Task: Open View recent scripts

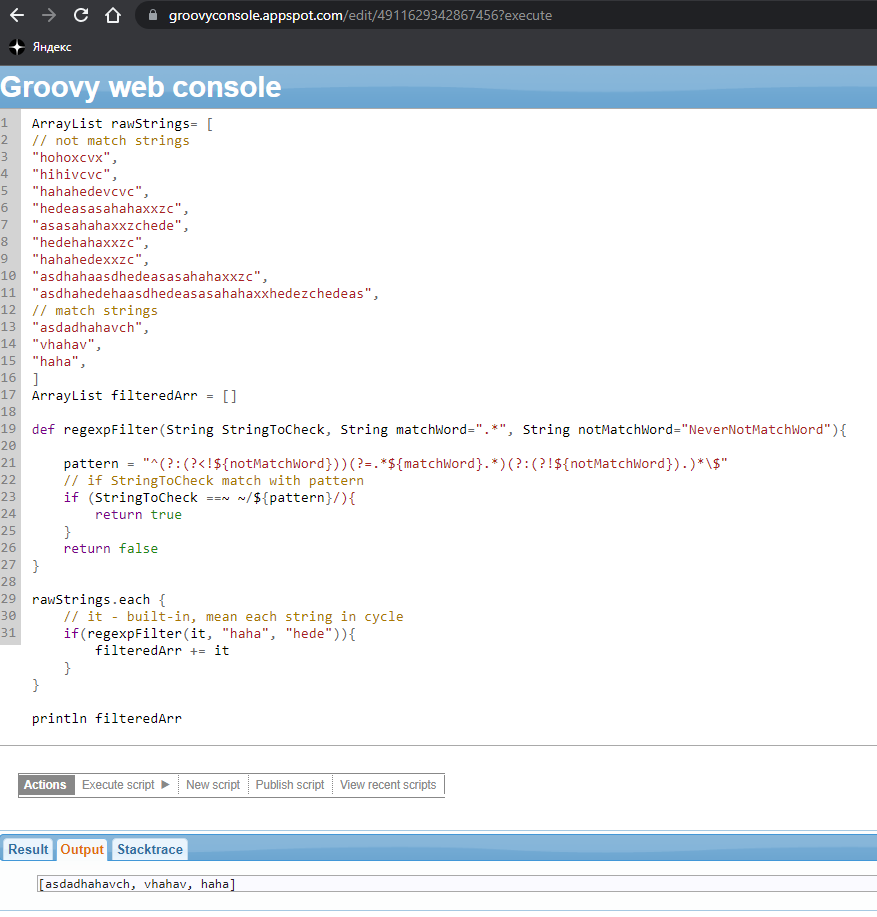Action: [388, 784]
